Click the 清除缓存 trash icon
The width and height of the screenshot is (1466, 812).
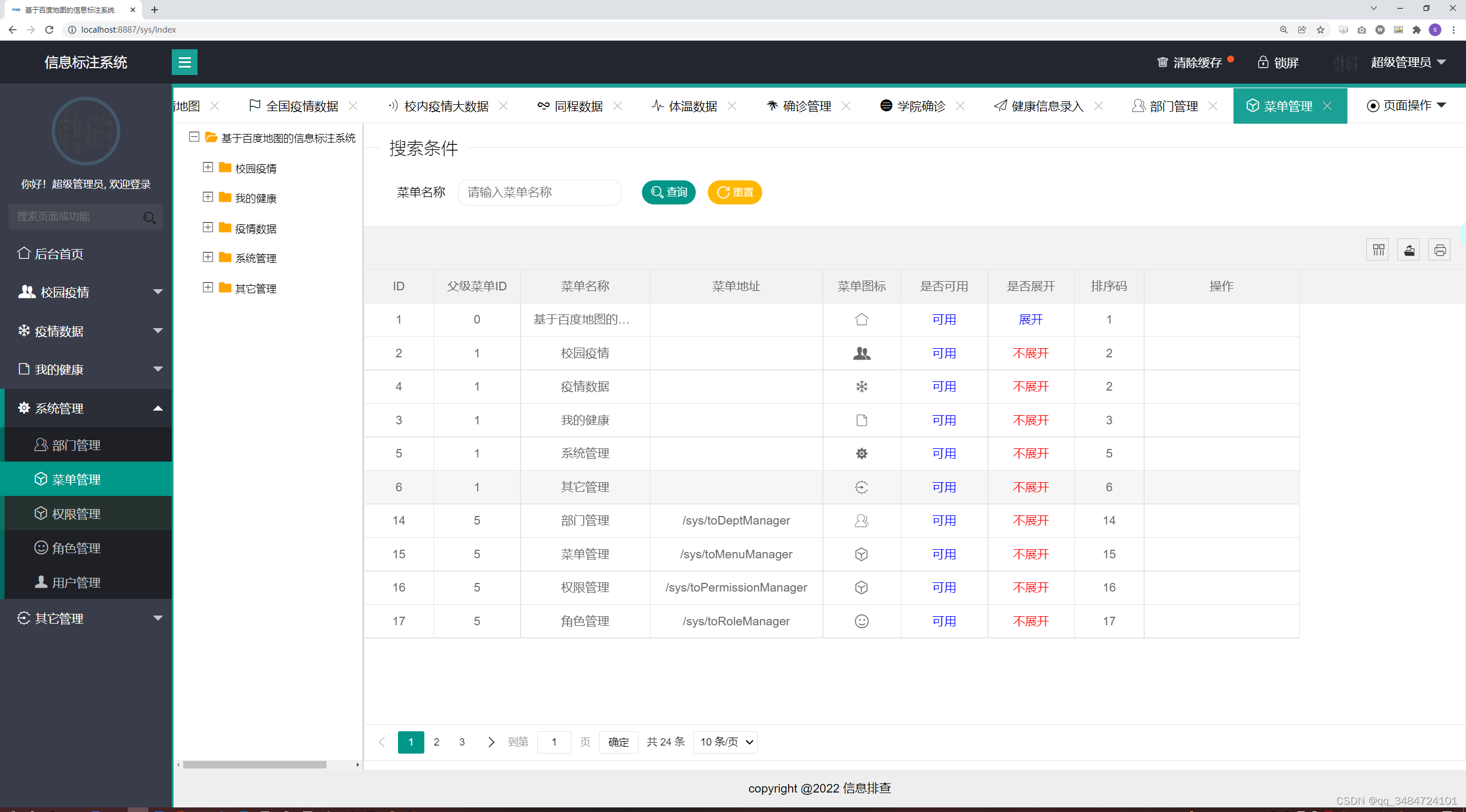click(x=1162, y=62)
